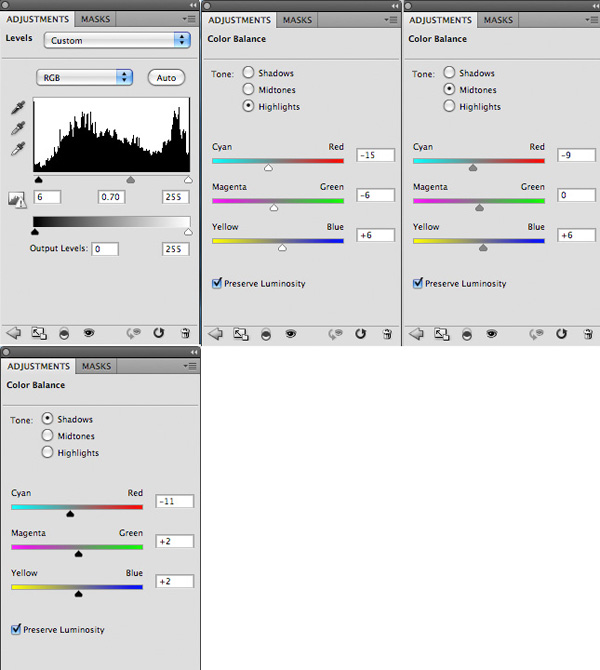Screen dimensions: 600x670
Task: Select Shadows radio in Highlights Color Balance panel
Action: [x=248, y=72]
